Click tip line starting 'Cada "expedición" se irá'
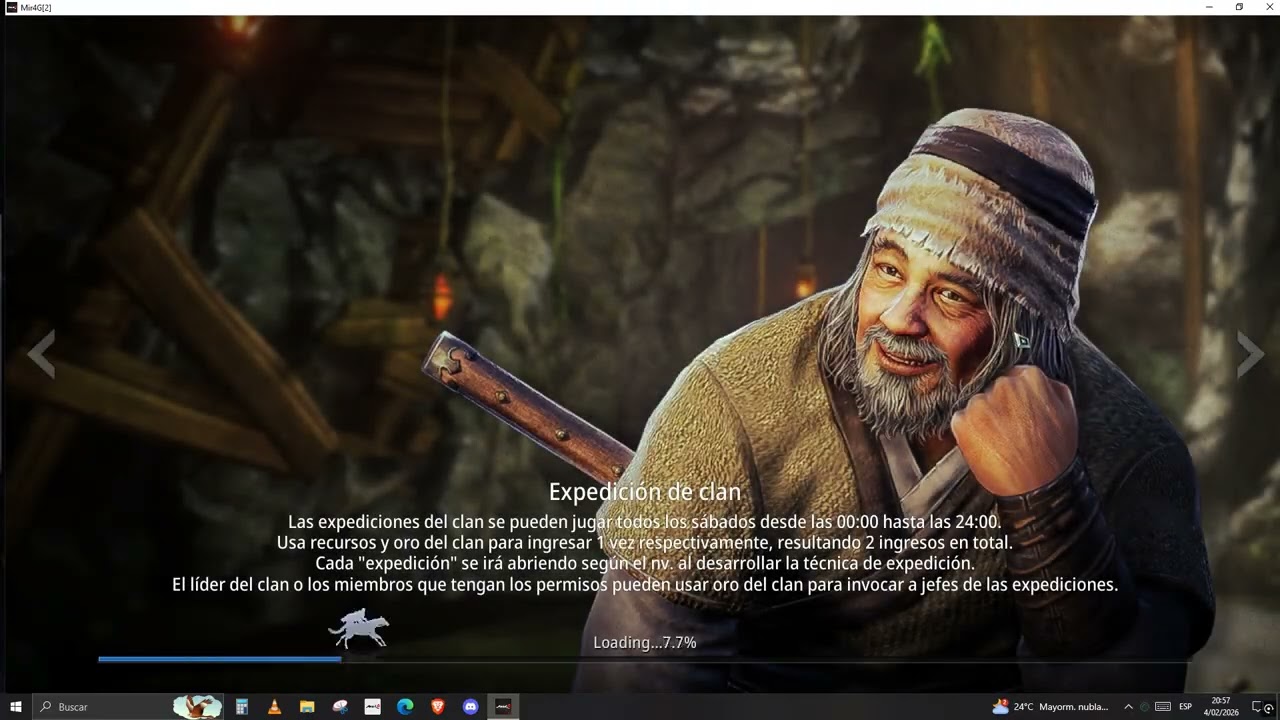 (x=644, y=564)
